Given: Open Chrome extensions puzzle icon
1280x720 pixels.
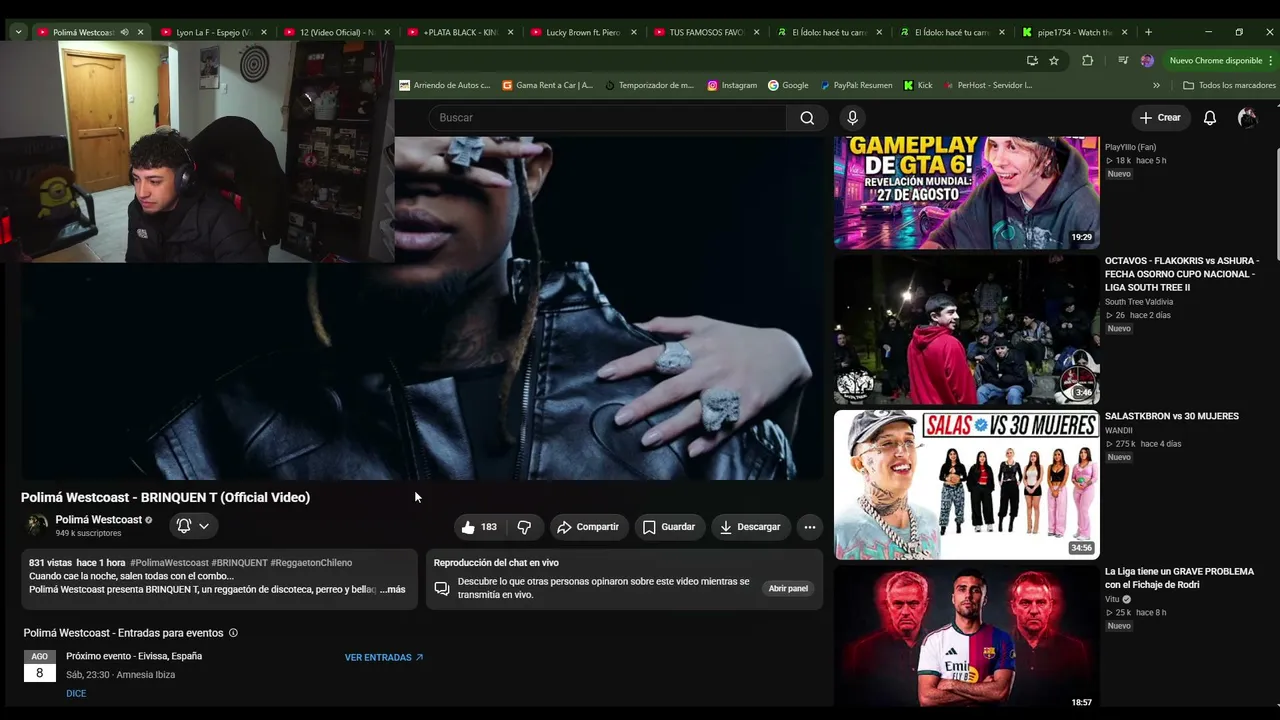Looking at the screenshot, I should click(1088, 60).
